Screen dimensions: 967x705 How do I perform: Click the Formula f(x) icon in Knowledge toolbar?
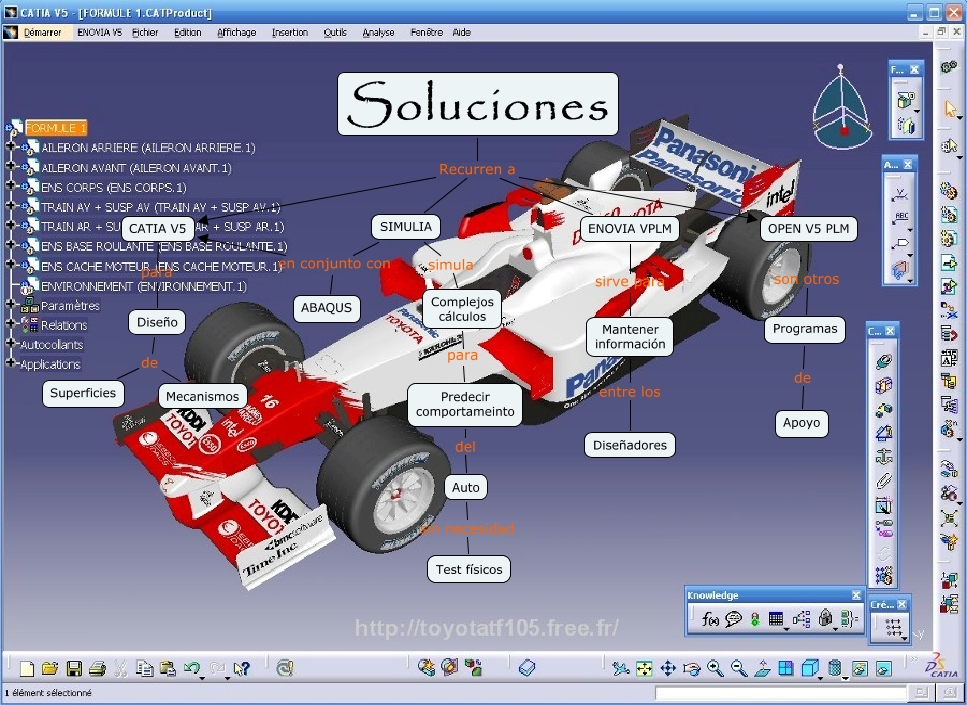(x=710, y=620)
